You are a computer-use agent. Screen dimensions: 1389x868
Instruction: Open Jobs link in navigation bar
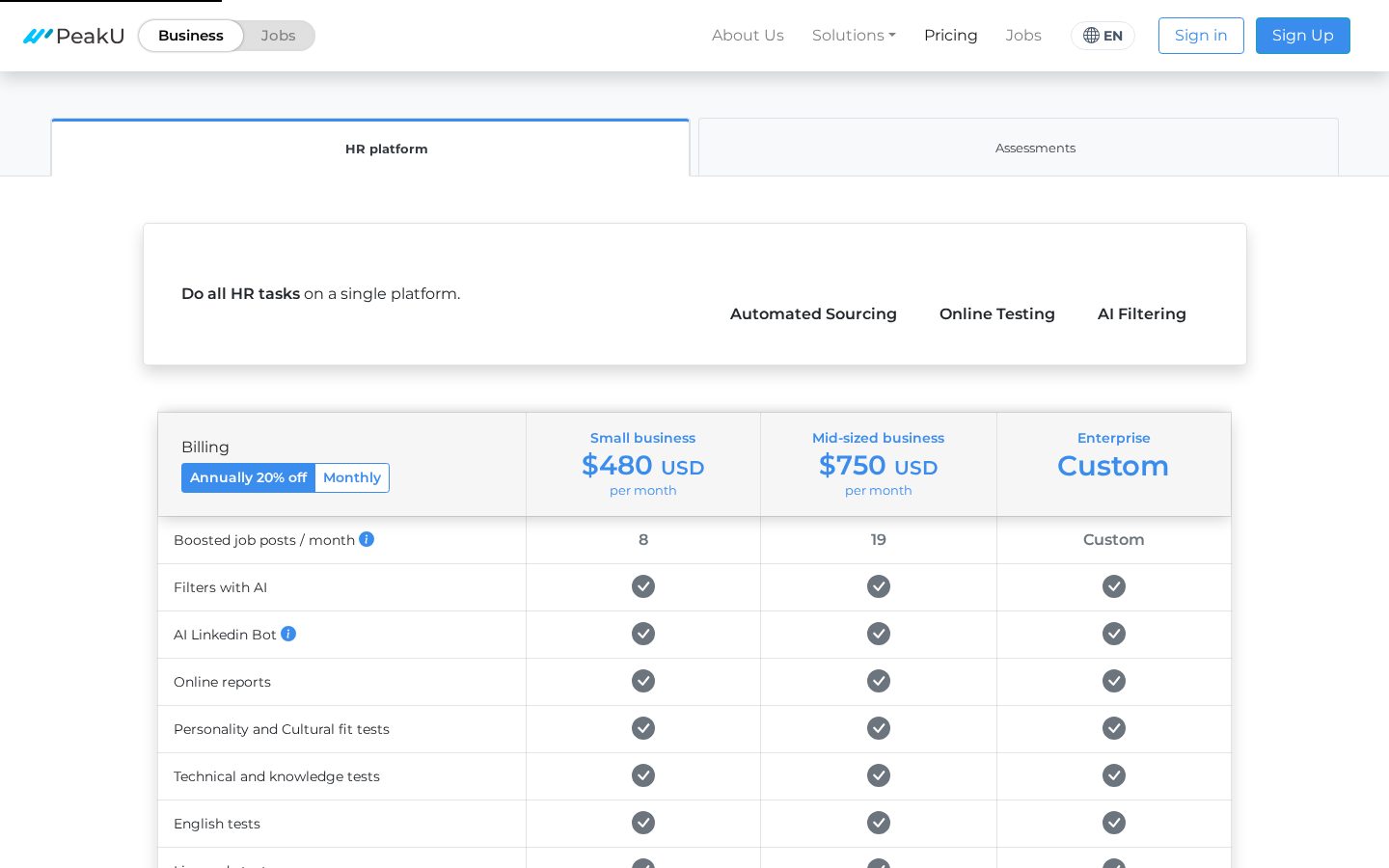point(1023,36)
